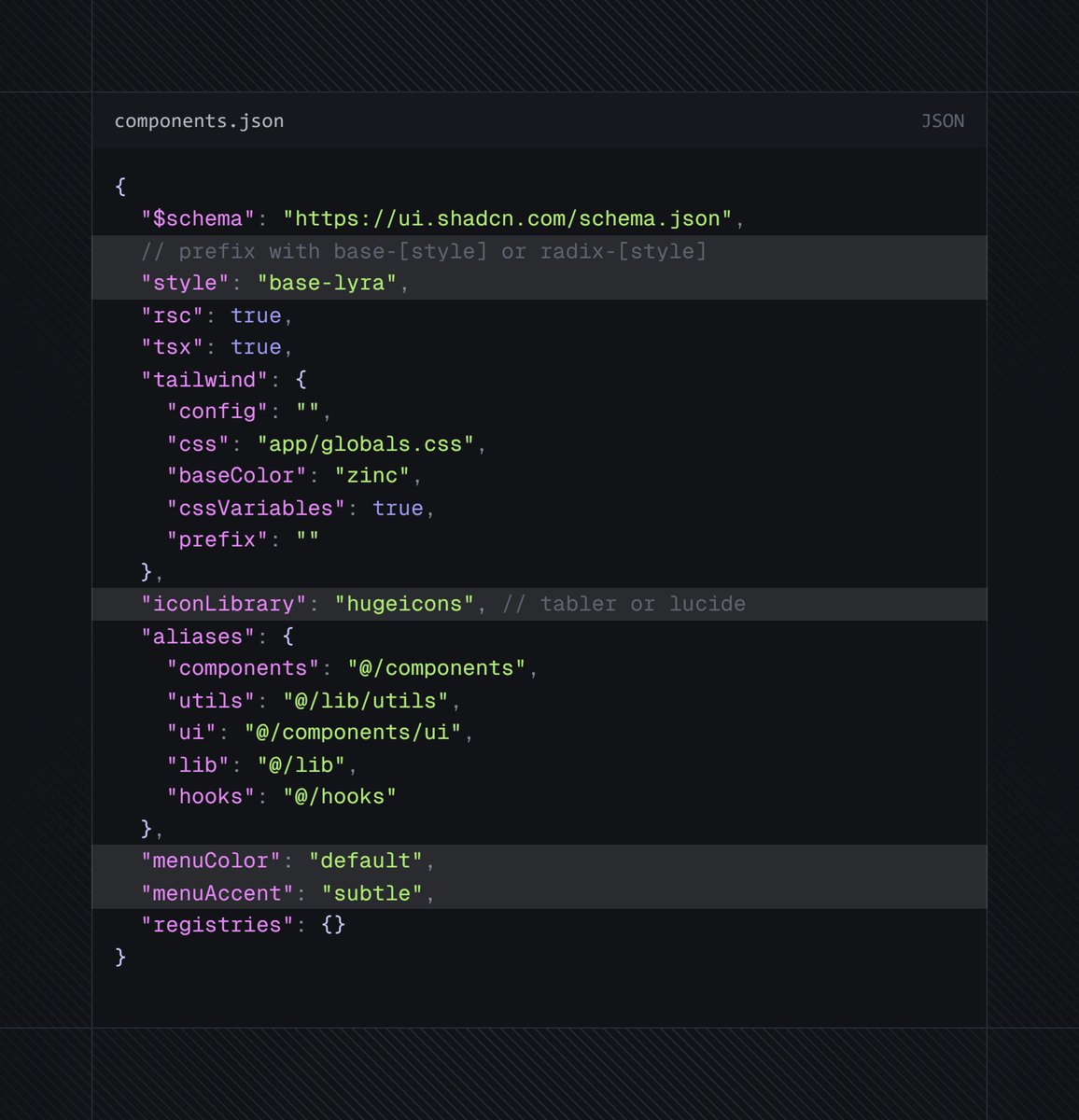The height and width of the screenshot is (1120, 1079).
Task: Click the "baseColor" key
Action: tap(237, 476)
